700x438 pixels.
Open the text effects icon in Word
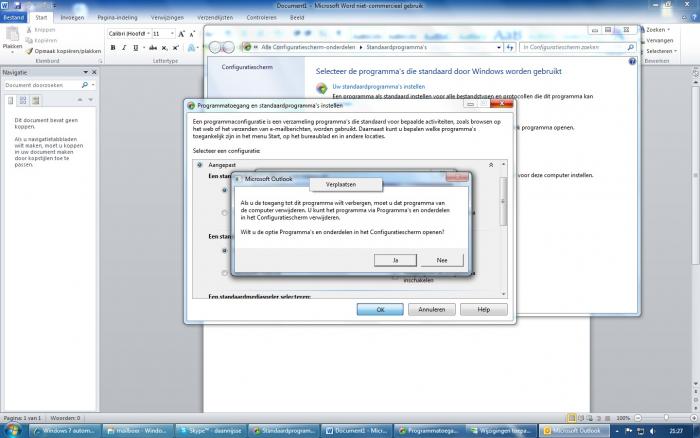coord(192,48)
